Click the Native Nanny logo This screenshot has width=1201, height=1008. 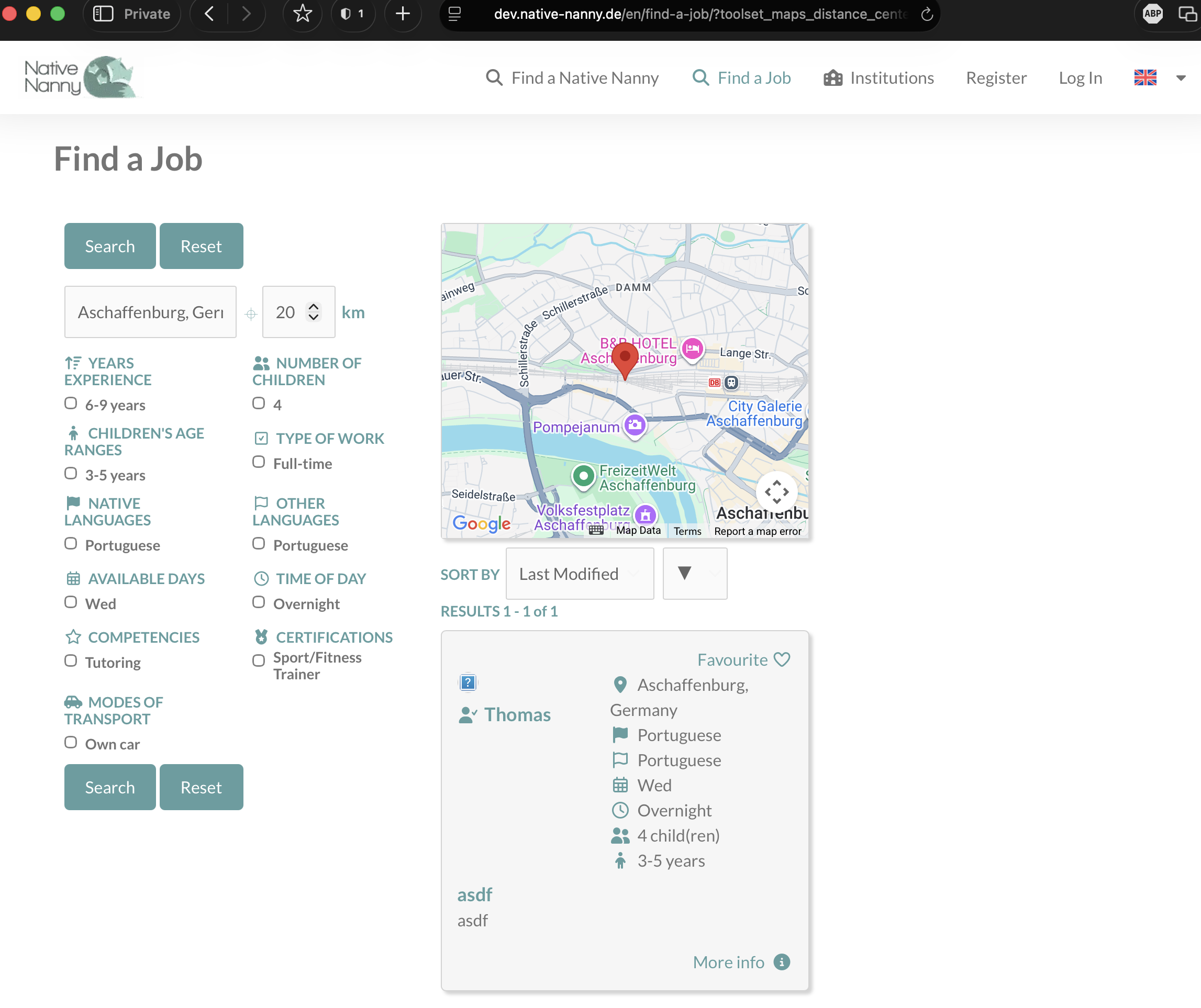pyautogui.click(x=80, y=77)
